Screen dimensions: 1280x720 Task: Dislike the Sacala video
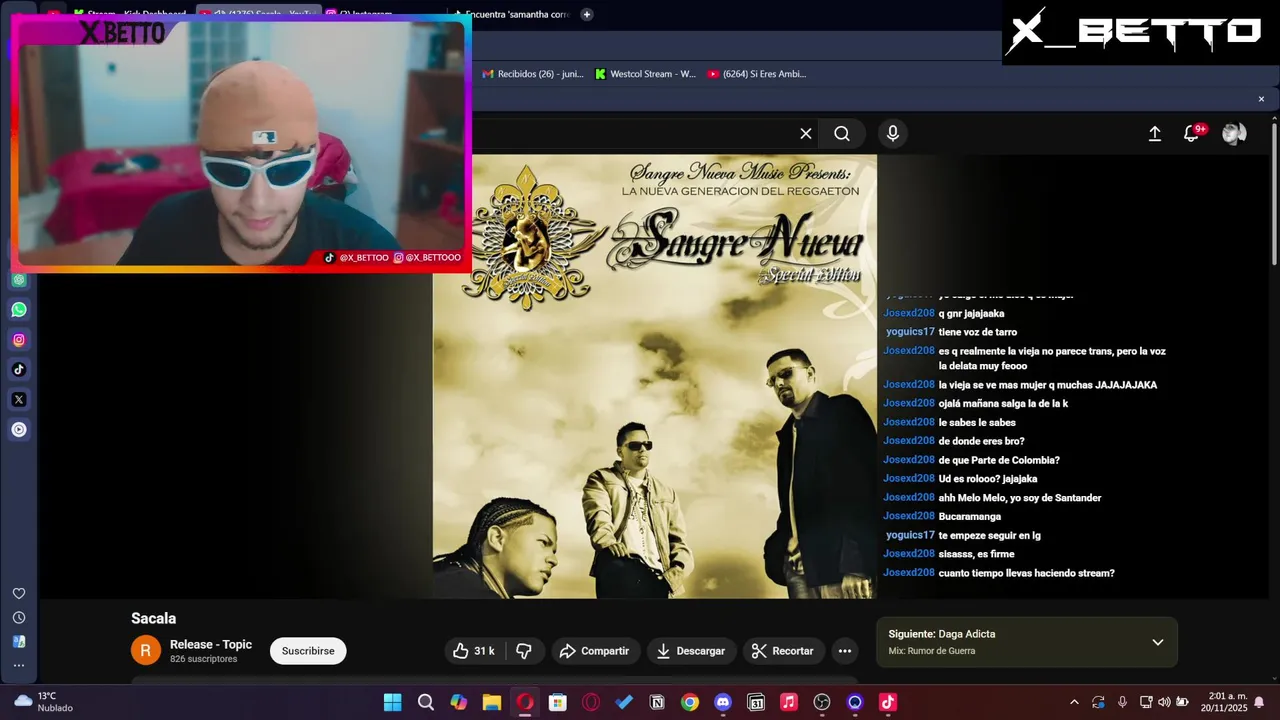(523, 651)
